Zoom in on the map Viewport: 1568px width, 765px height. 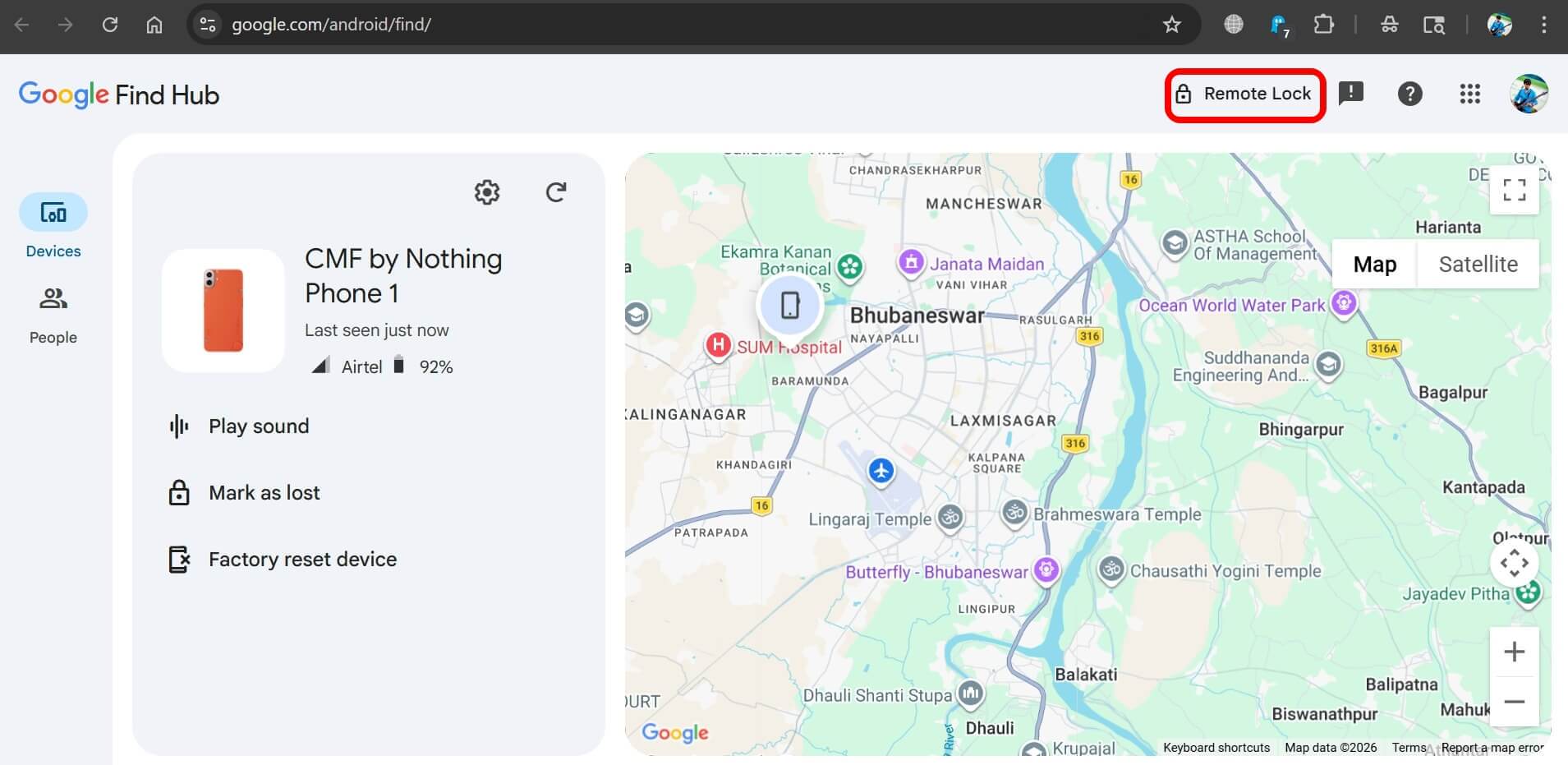point(1514,652)
